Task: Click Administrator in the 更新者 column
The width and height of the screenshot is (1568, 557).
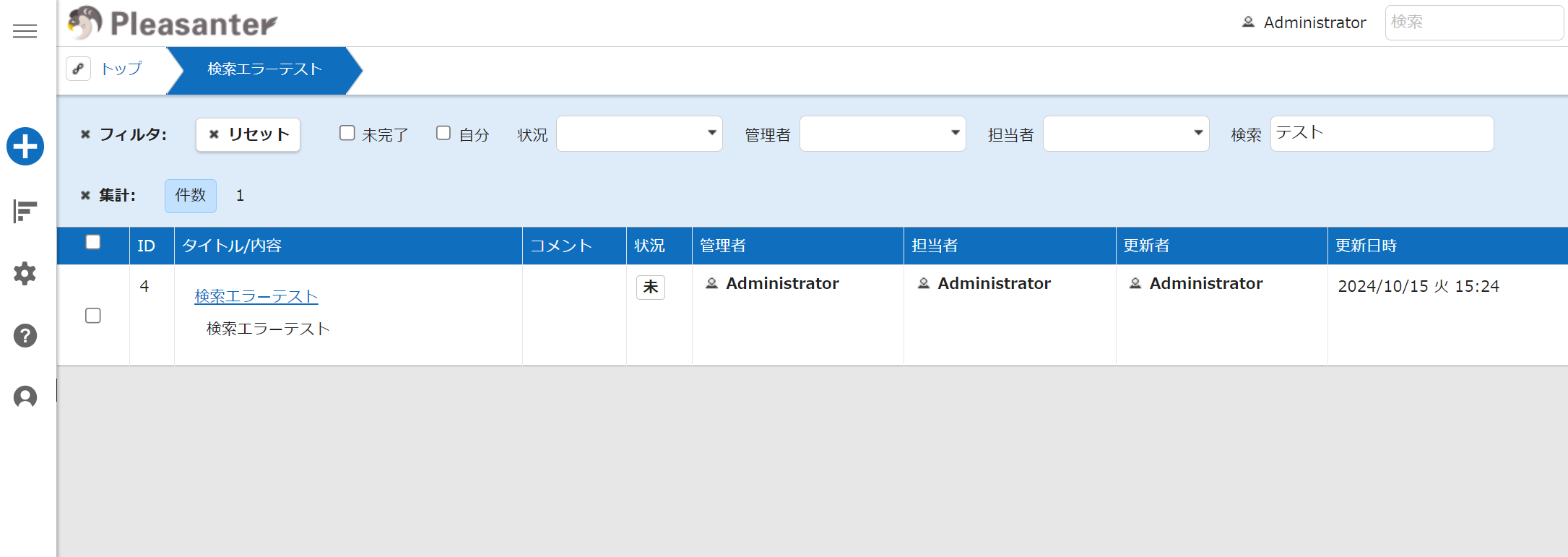Action: click(x=1196, y=283)
